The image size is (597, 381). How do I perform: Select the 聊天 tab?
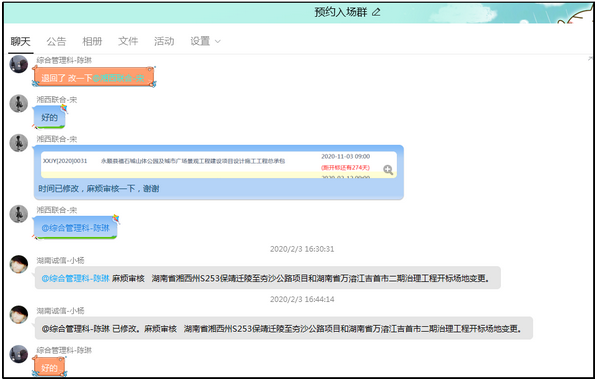21,41
